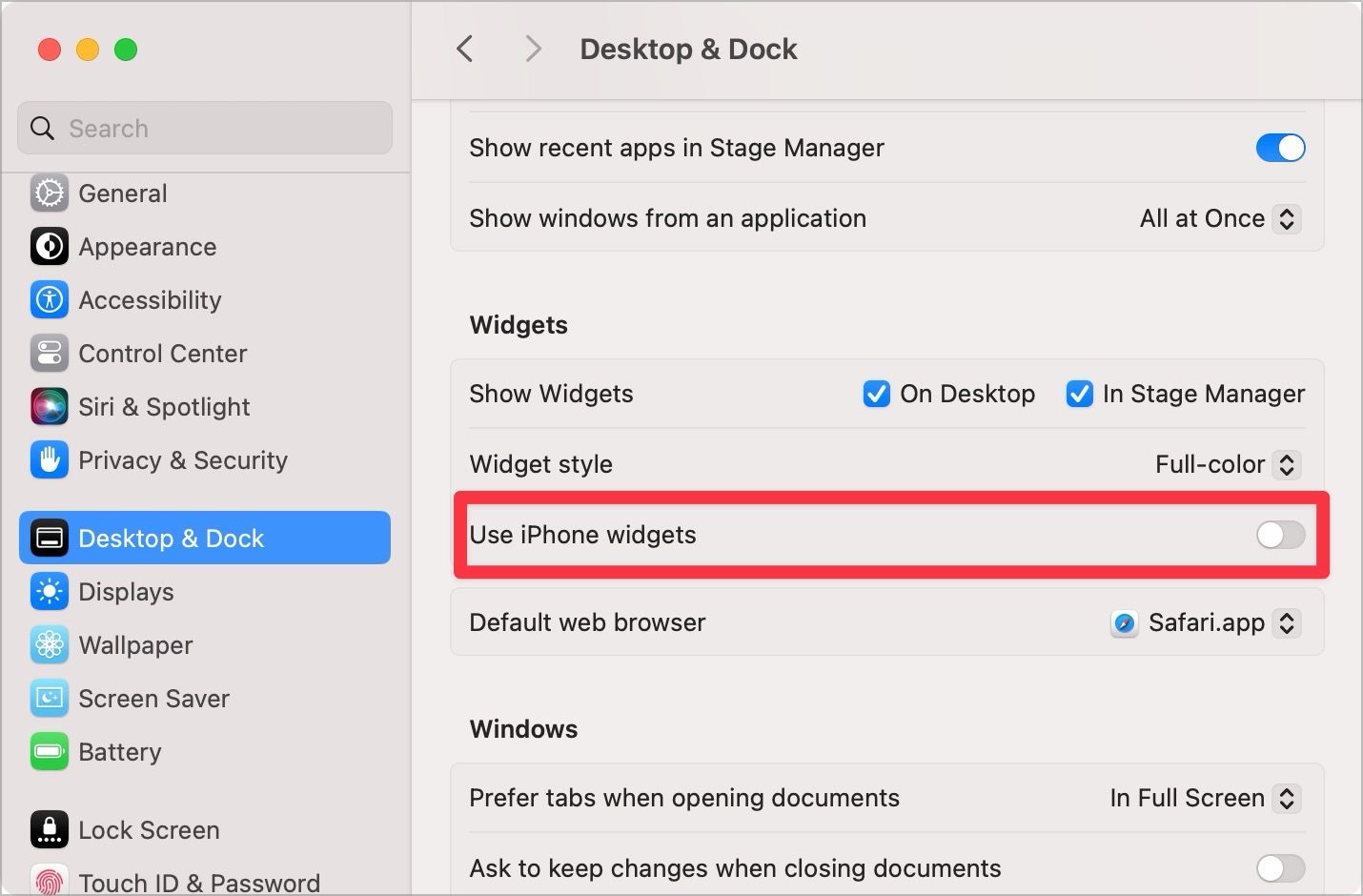1363x896 pixels.
Task: Click the Privacy & Security hand icon
Action: (x=50, y=460)
